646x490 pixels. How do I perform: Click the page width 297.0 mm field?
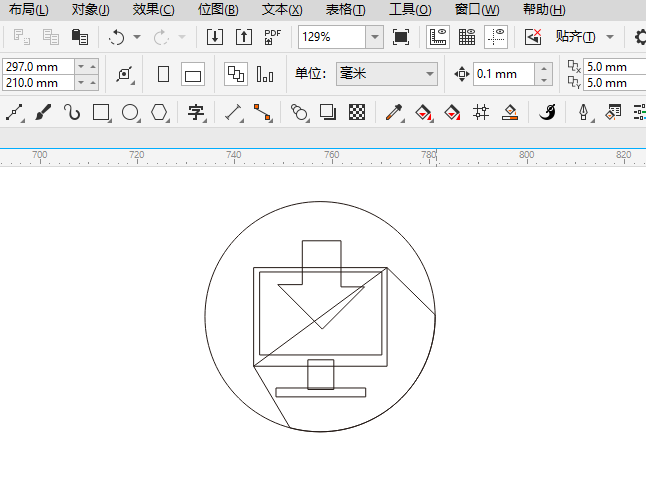pos(38,66)
